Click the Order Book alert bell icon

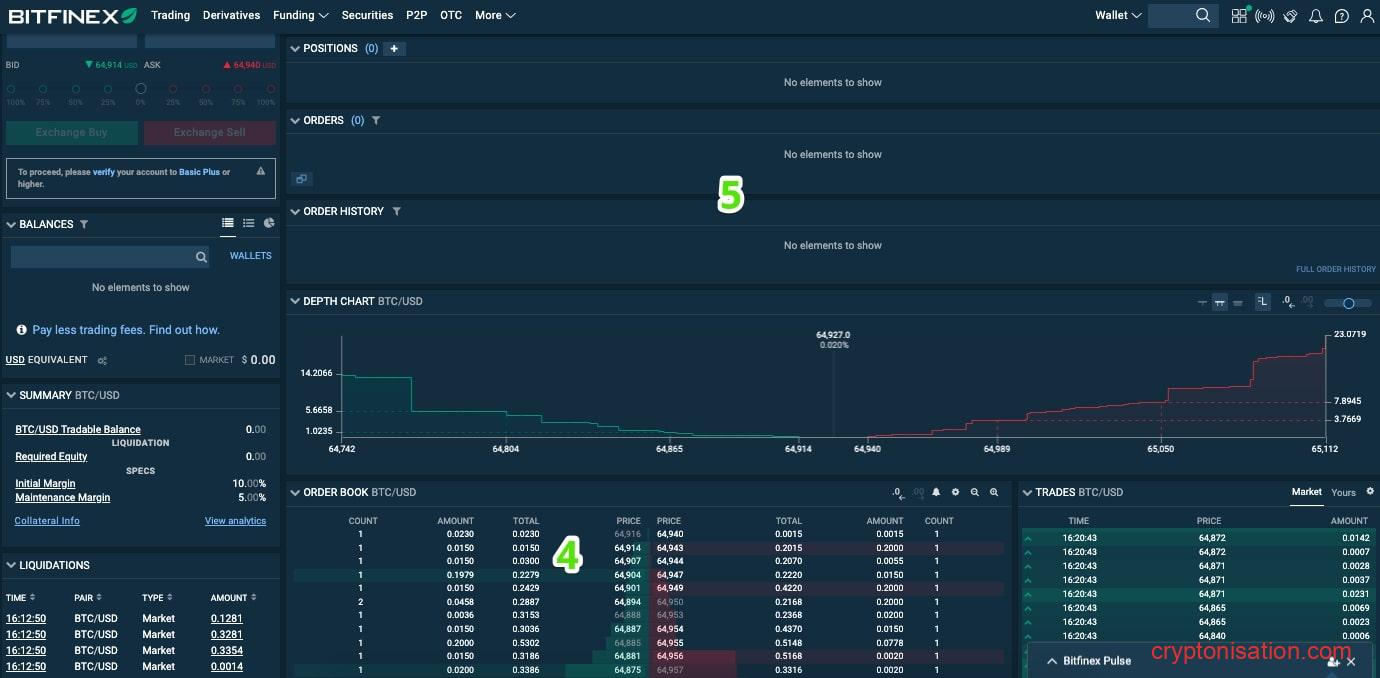tap(936, 492)
